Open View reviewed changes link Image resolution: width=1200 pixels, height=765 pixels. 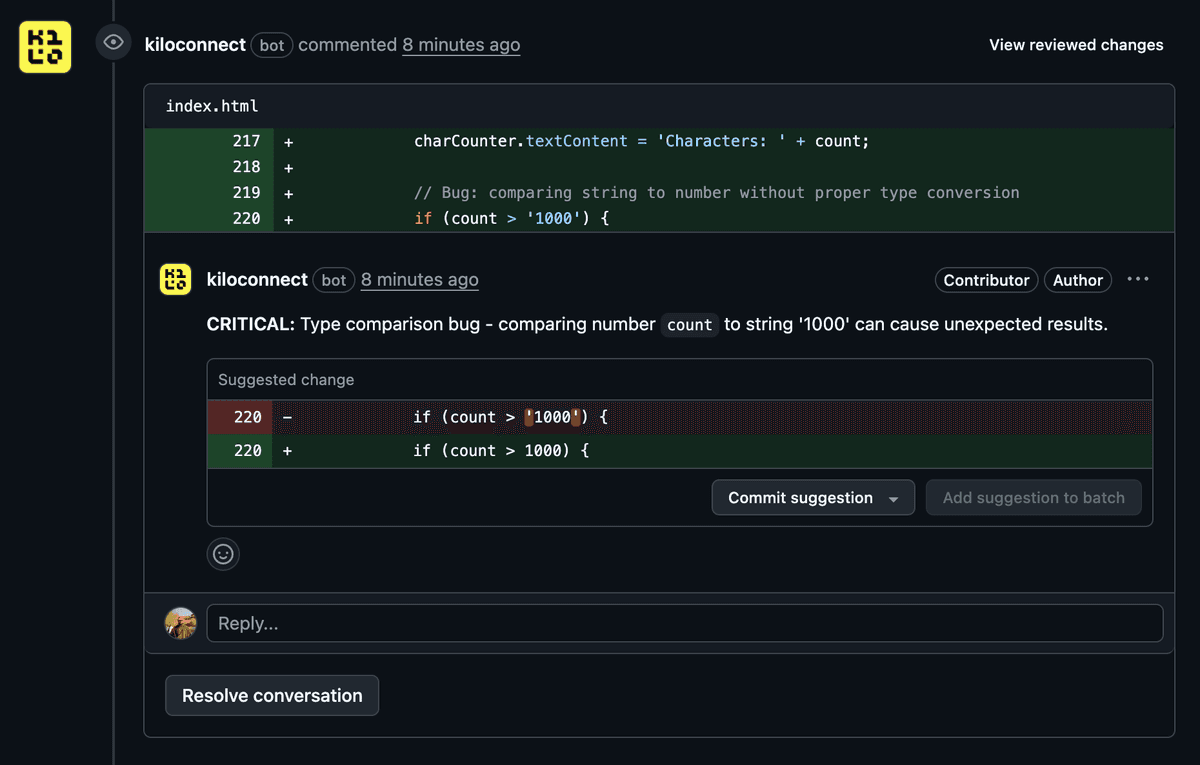coord(1076,45)
